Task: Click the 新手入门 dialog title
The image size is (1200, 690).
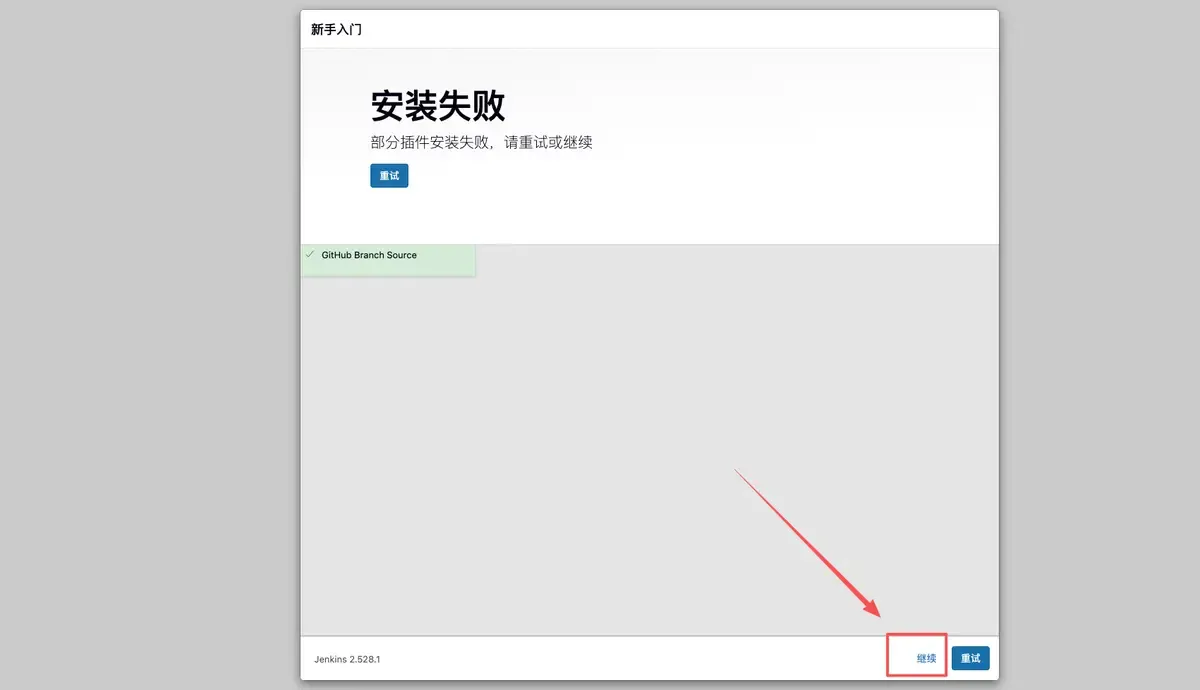Action: point(336,29)
